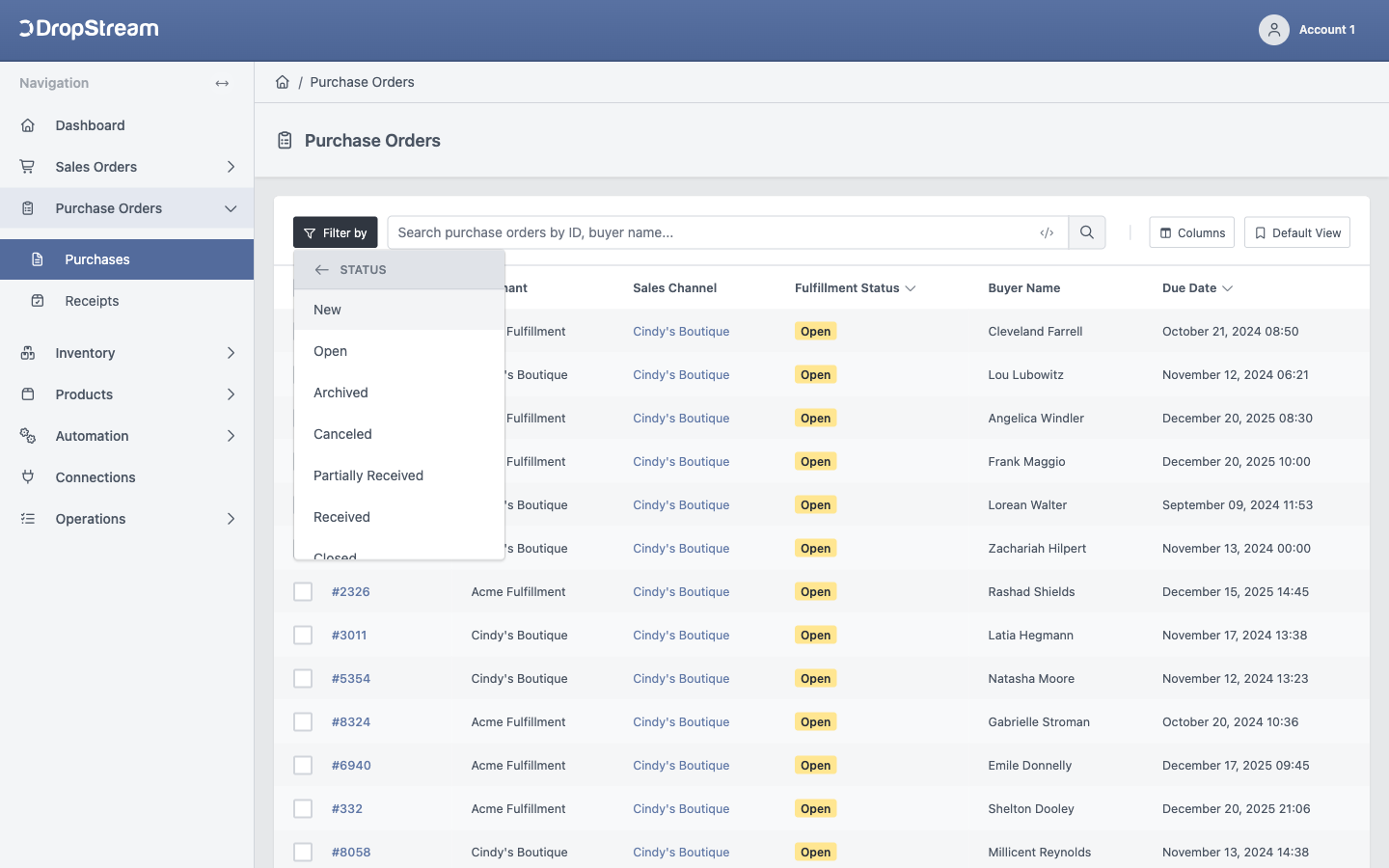Focus the purchase orders search field
The width and height of the screenshot is (1389, 868).
pos(714,232)
